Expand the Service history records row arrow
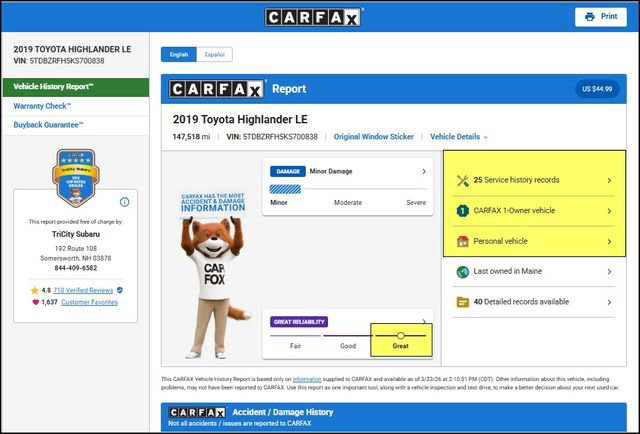 [609, 181]
